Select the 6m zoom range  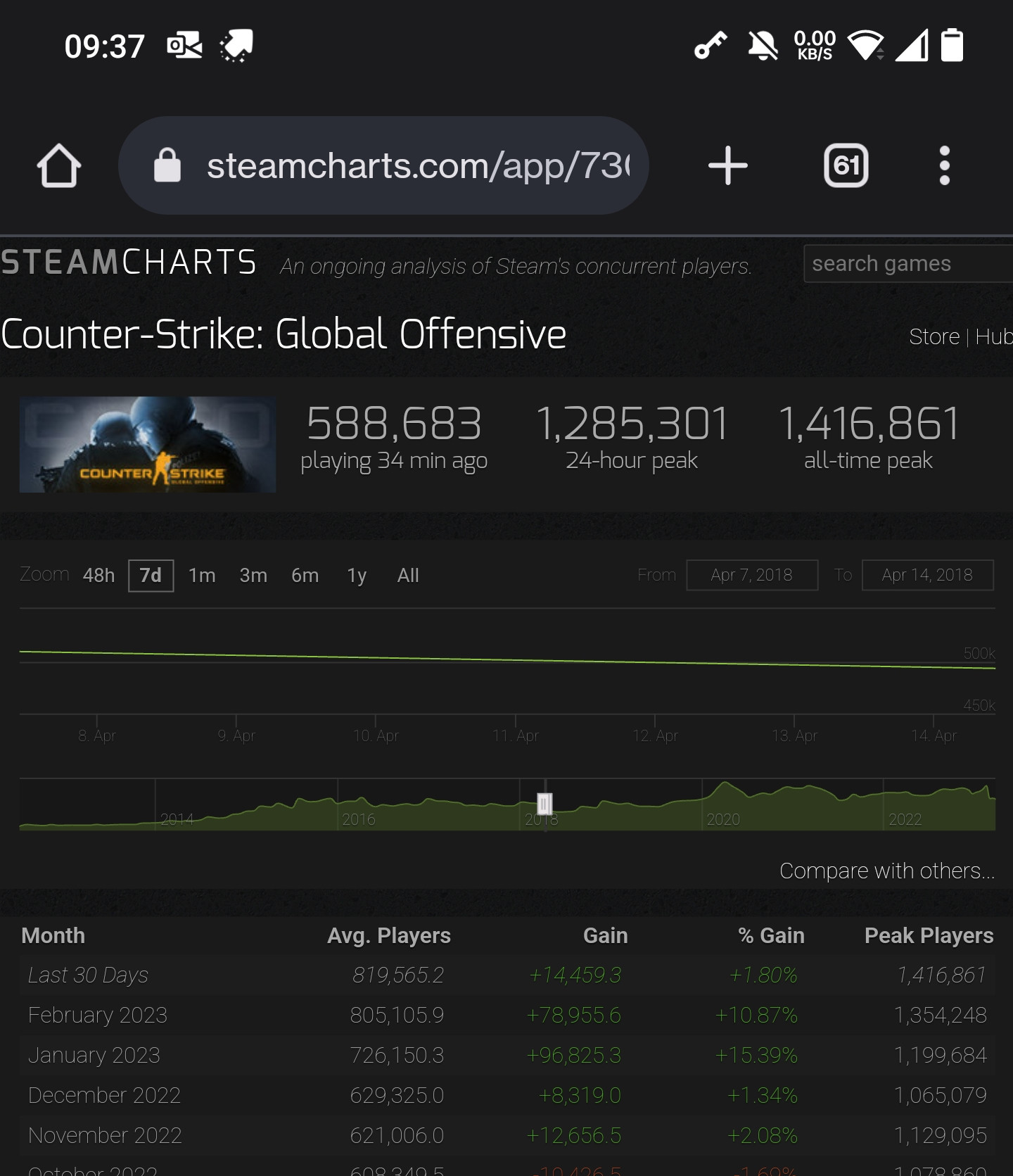click(x=305, y=576)
